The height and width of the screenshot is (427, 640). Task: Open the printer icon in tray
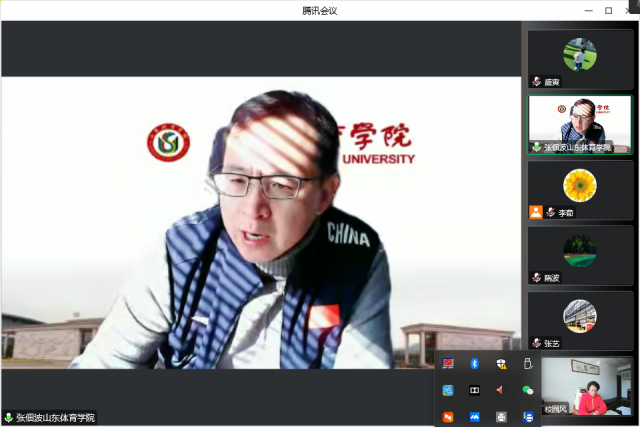point(501,416)
